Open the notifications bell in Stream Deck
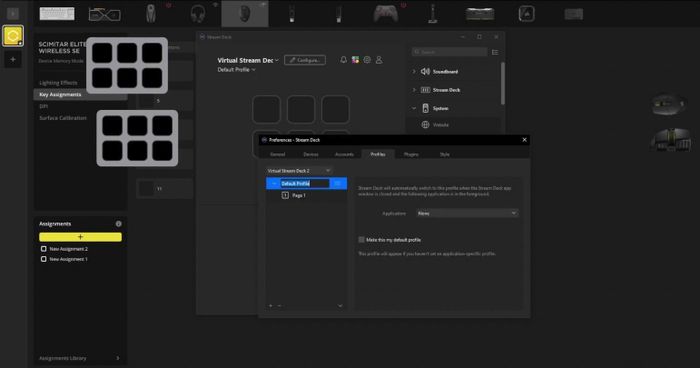The width and height of the screenshot is (700, 368). [343, 60]
